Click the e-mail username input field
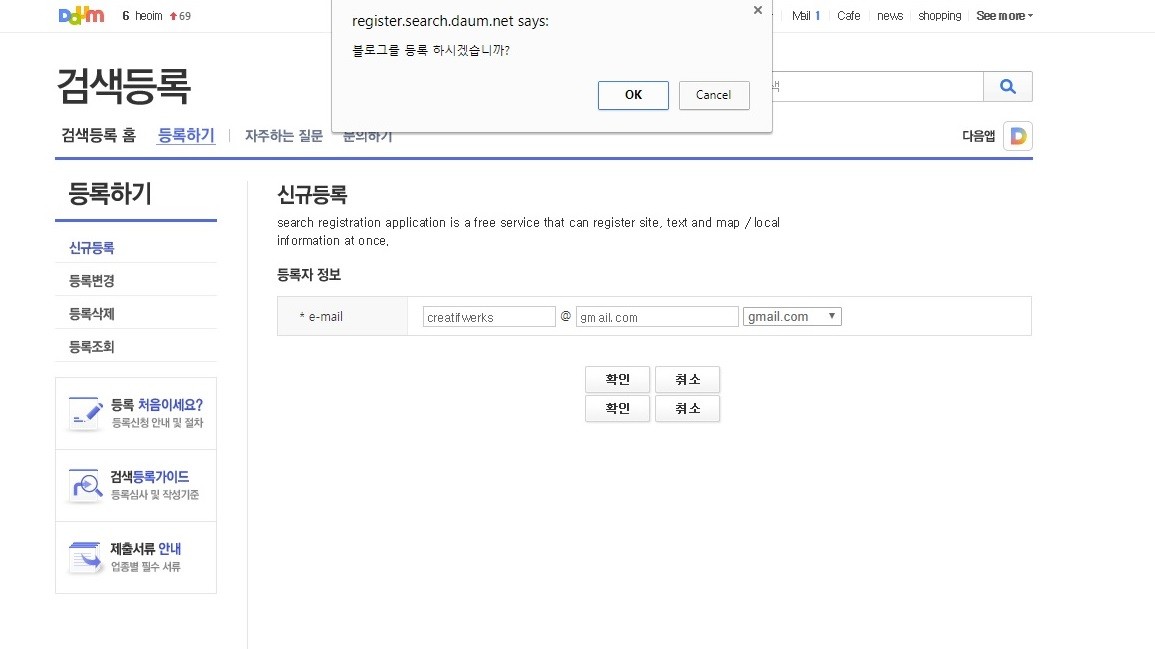1155x649 pixels. click(488, 316)
